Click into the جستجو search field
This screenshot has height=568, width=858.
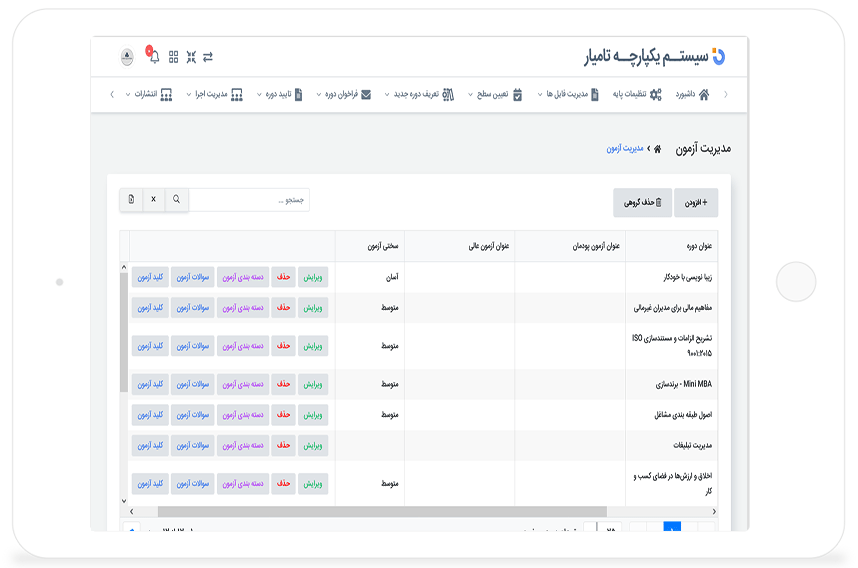pos(250,200)
